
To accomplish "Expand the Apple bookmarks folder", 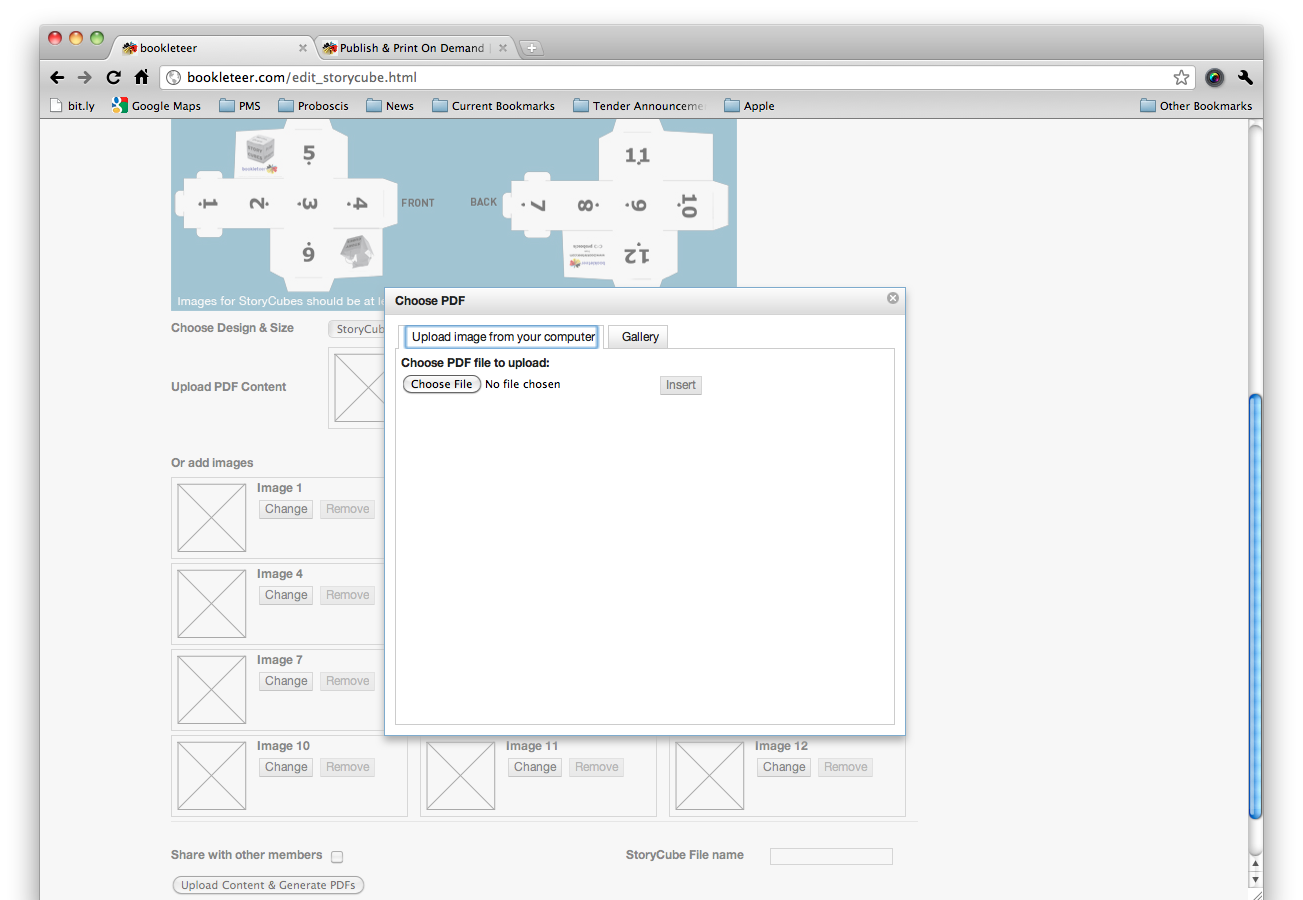I will pos(749,106).
